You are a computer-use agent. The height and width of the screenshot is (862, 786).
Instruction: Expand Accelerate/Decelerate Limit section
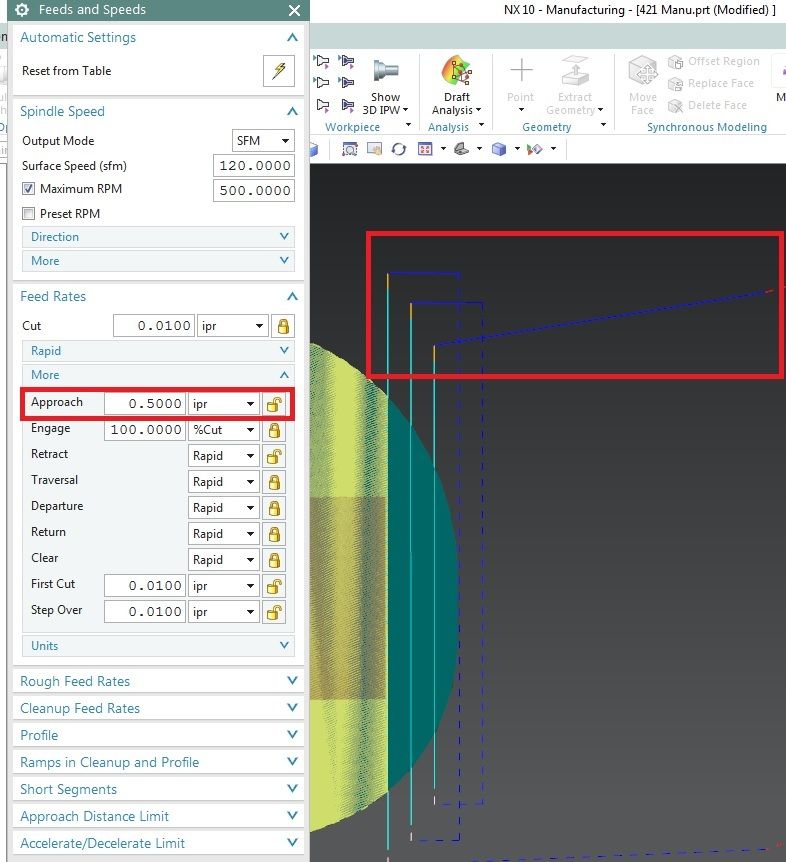(158, 843)
